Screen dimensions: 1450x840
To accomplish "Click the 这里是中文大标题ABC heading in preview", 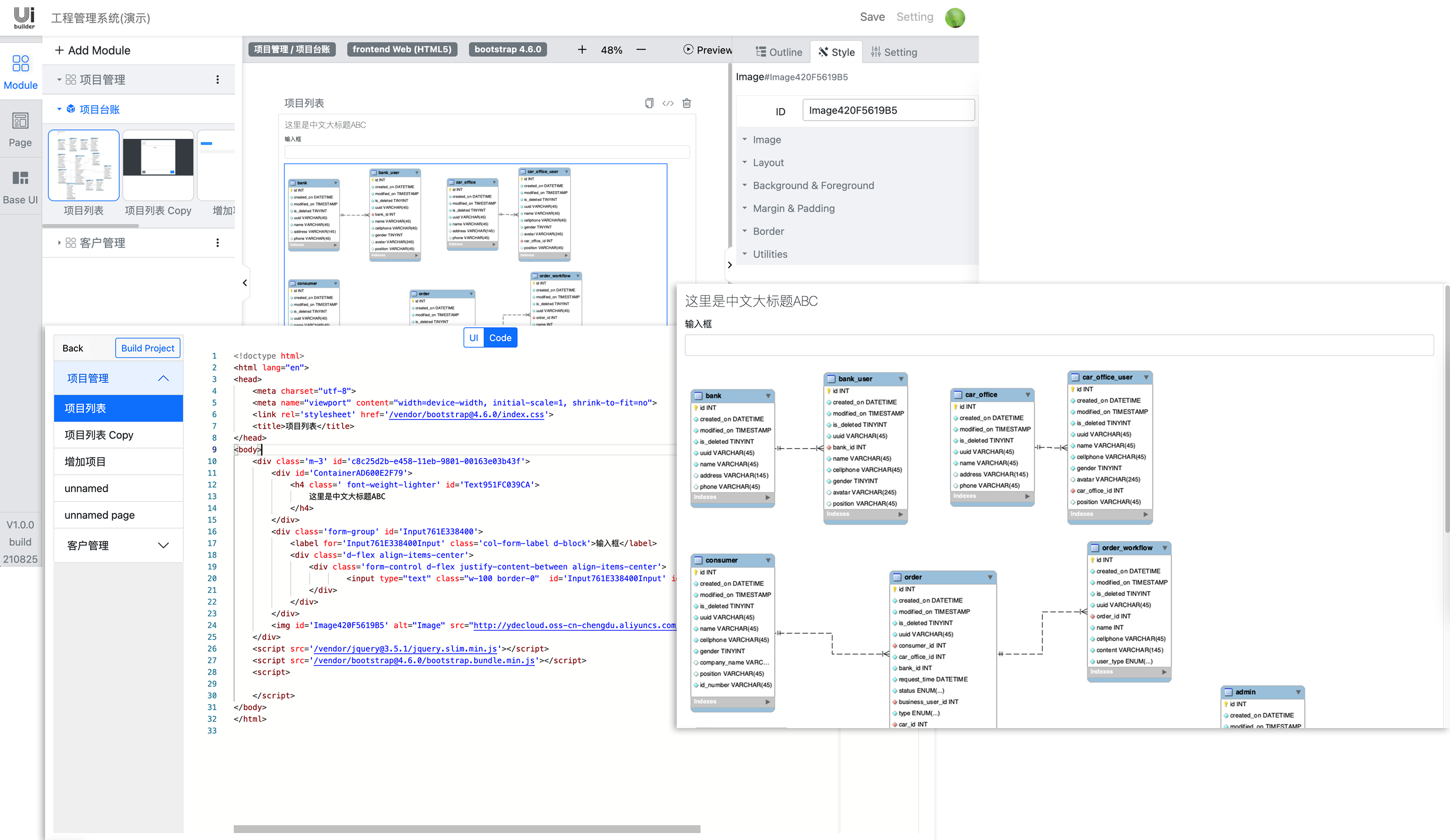I will point(751,301).
